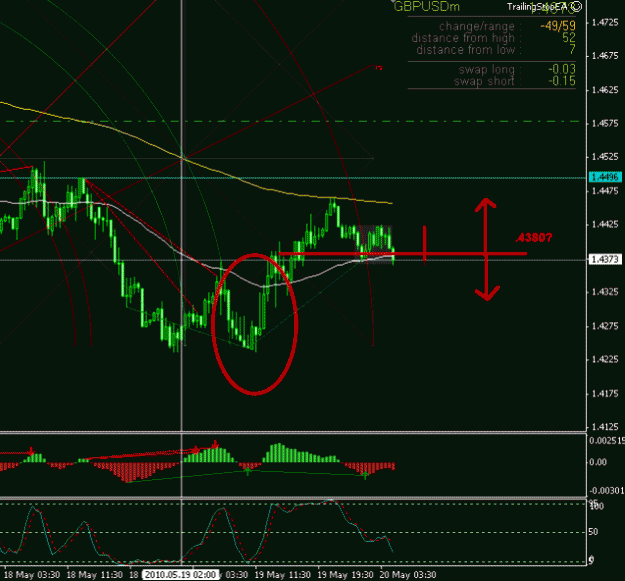Click the stochastic scale level 50
Image resolution: width=625 pixels, height=581 pixels.
click(x=593, y=532)
